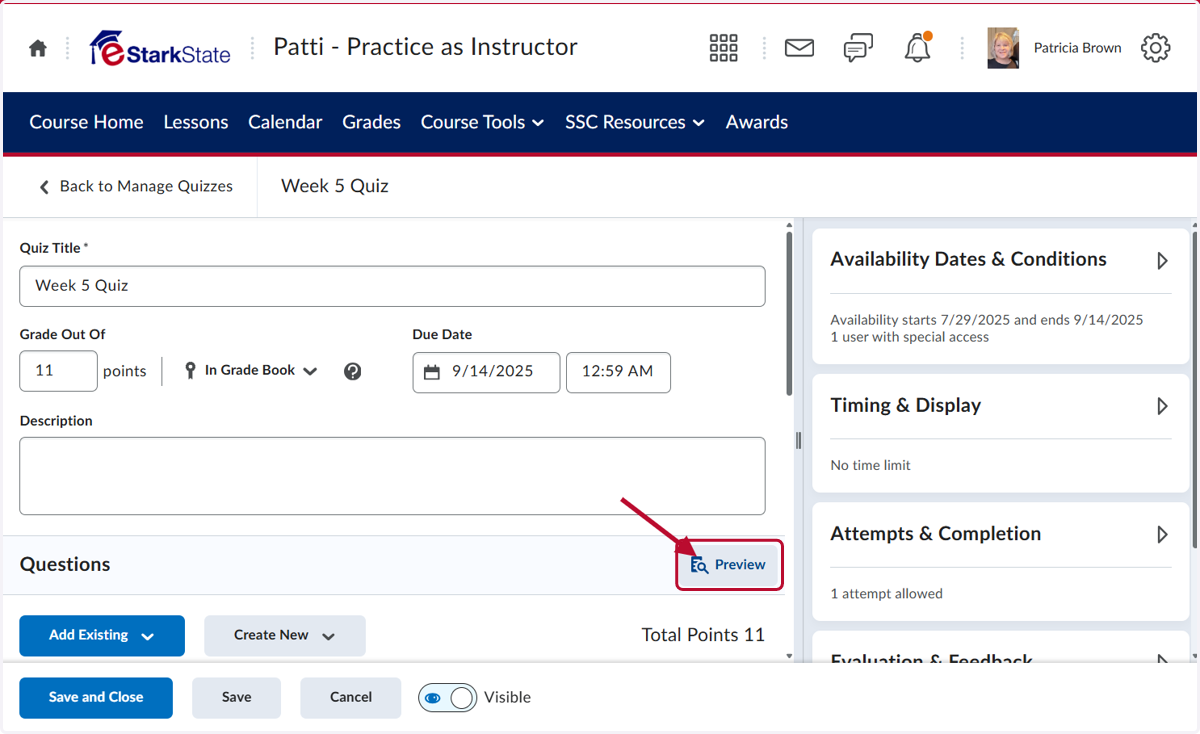Click the 1 attempt allowed text
Viewport: 1200px width, 734px height.
coord(886,593)
